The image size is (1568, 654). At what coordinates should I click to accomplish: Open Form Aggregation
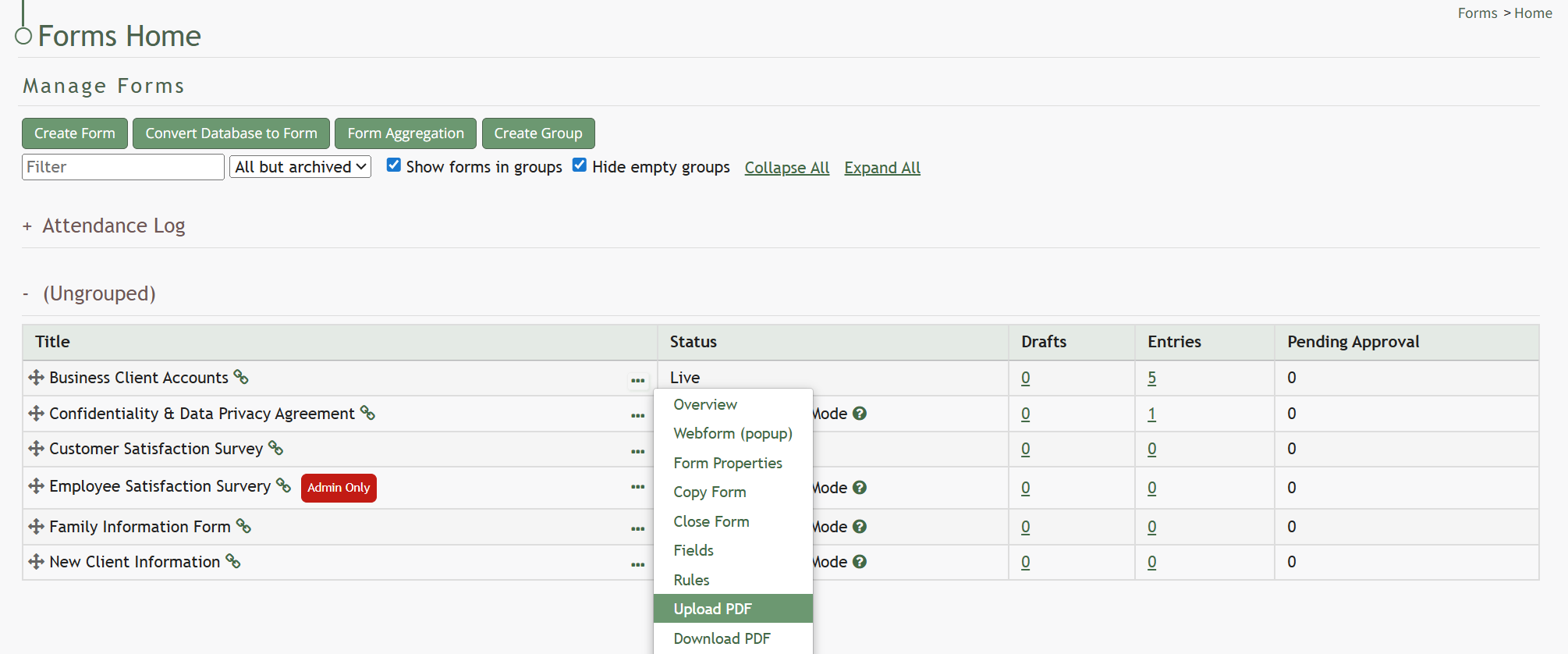click(406, 133)
